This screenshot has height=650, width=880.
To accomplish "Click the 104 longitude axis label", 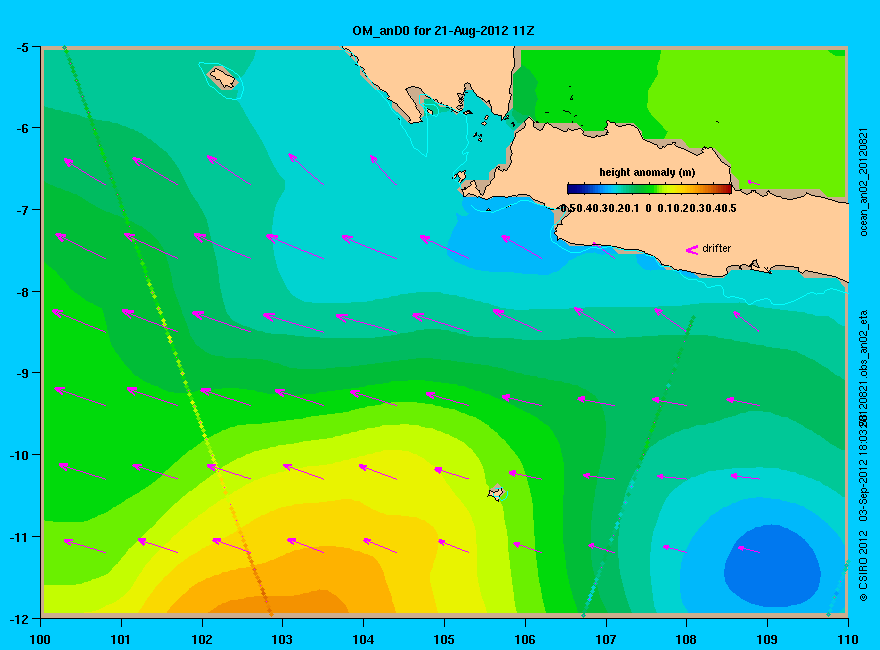I will pyautogui.click(x=363, y=639).
